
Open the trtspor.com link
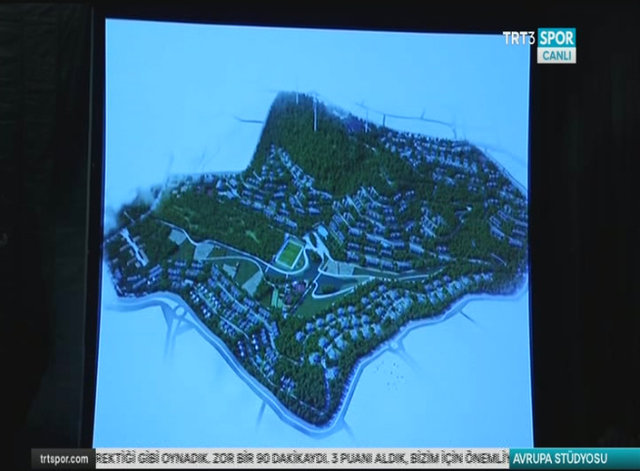click(64, 458)
